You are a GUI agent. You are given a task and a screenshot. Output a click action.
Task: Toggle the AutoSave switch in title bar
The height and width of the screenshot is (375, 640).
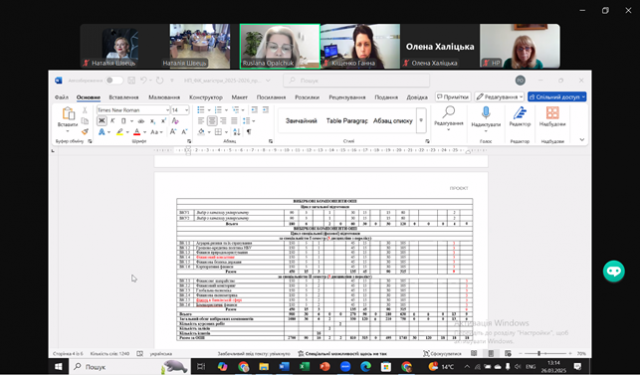[113, 80]
